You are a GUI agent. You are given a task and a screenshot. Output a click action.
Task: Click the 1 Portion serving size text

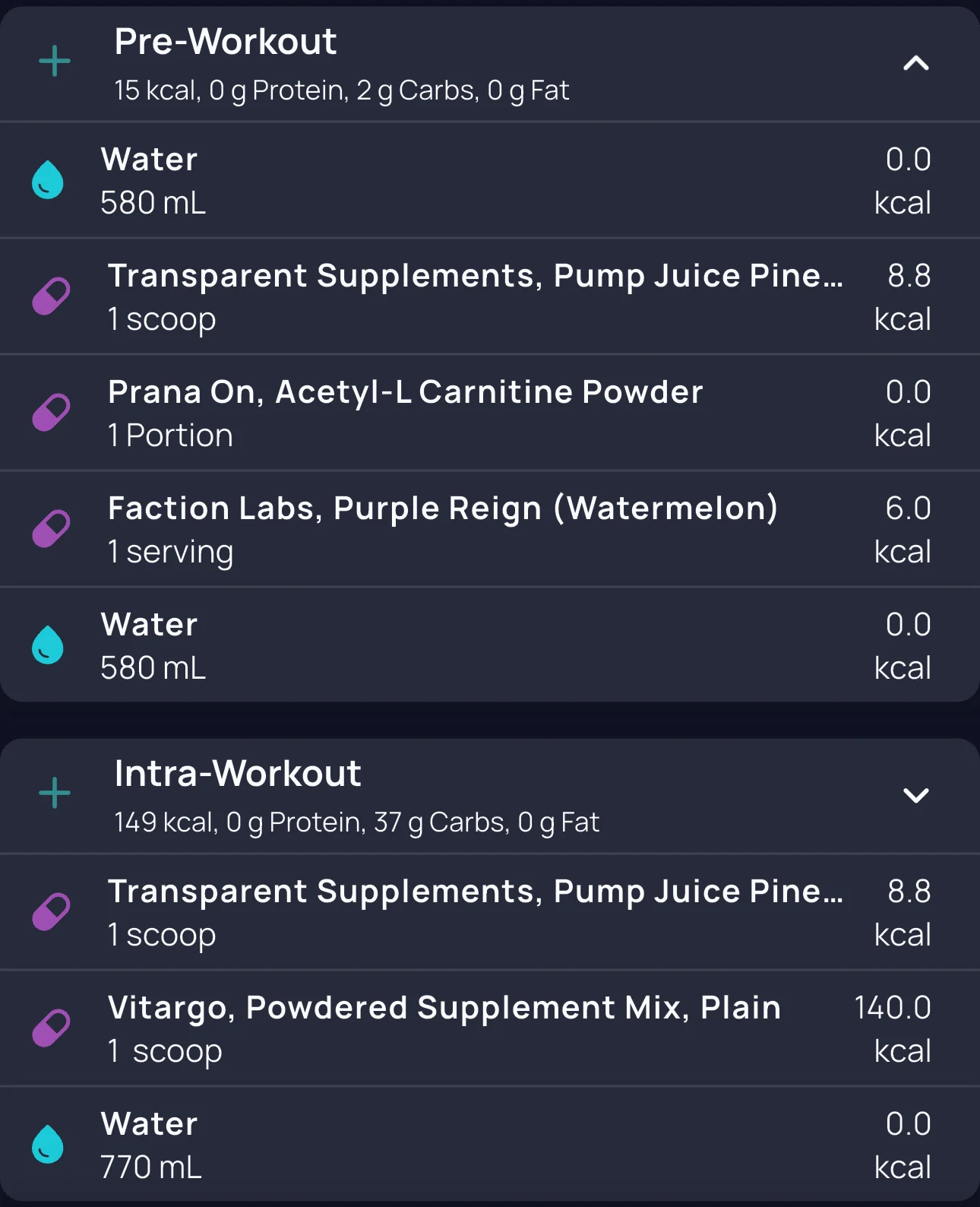pos(170,436)
